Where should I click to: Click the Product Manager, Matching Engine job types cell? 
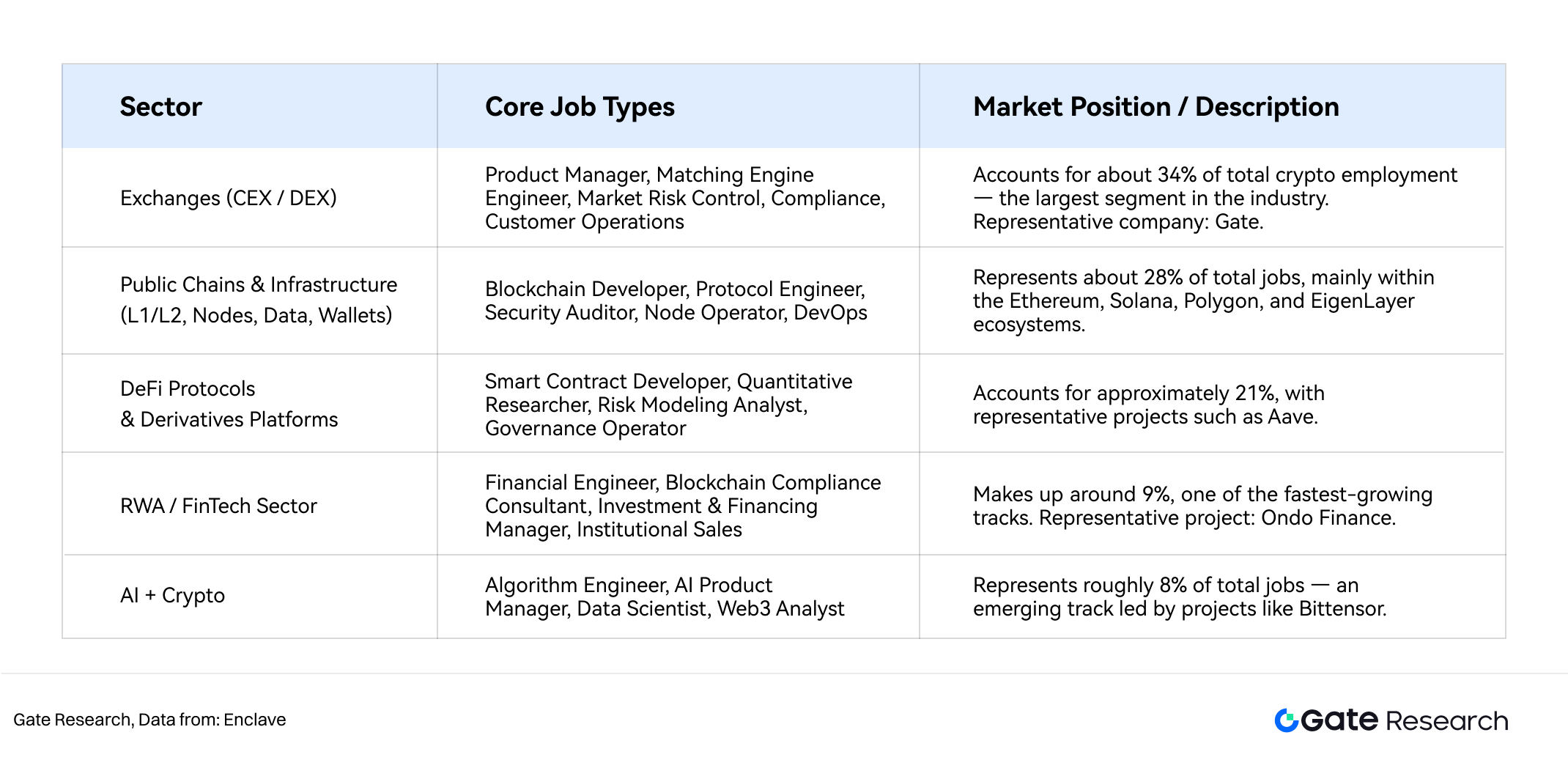pyautogui.click(x=684, y=198)
